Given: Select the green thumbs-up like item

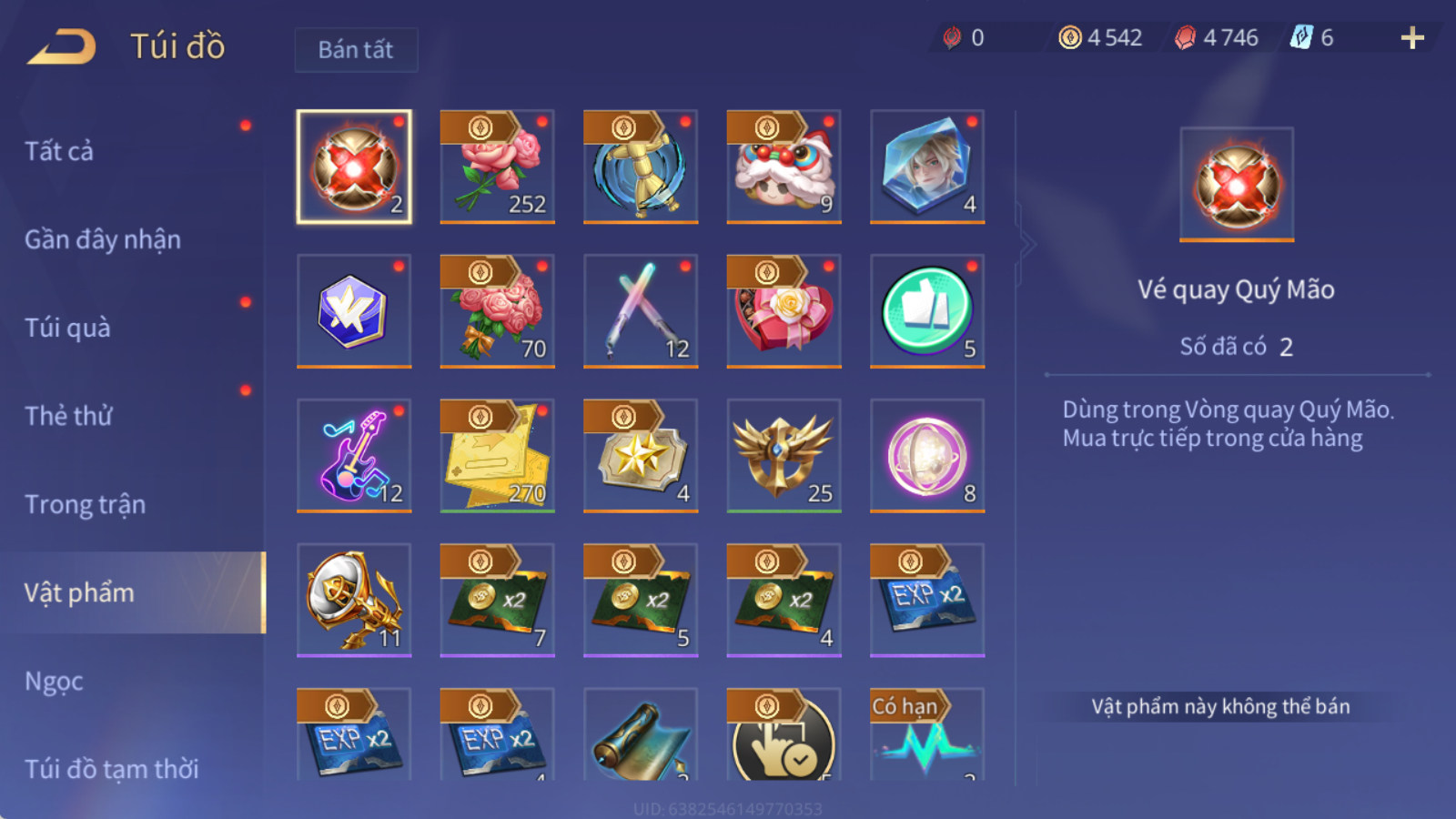Looking at the screenshot, I should coord(927,311).
